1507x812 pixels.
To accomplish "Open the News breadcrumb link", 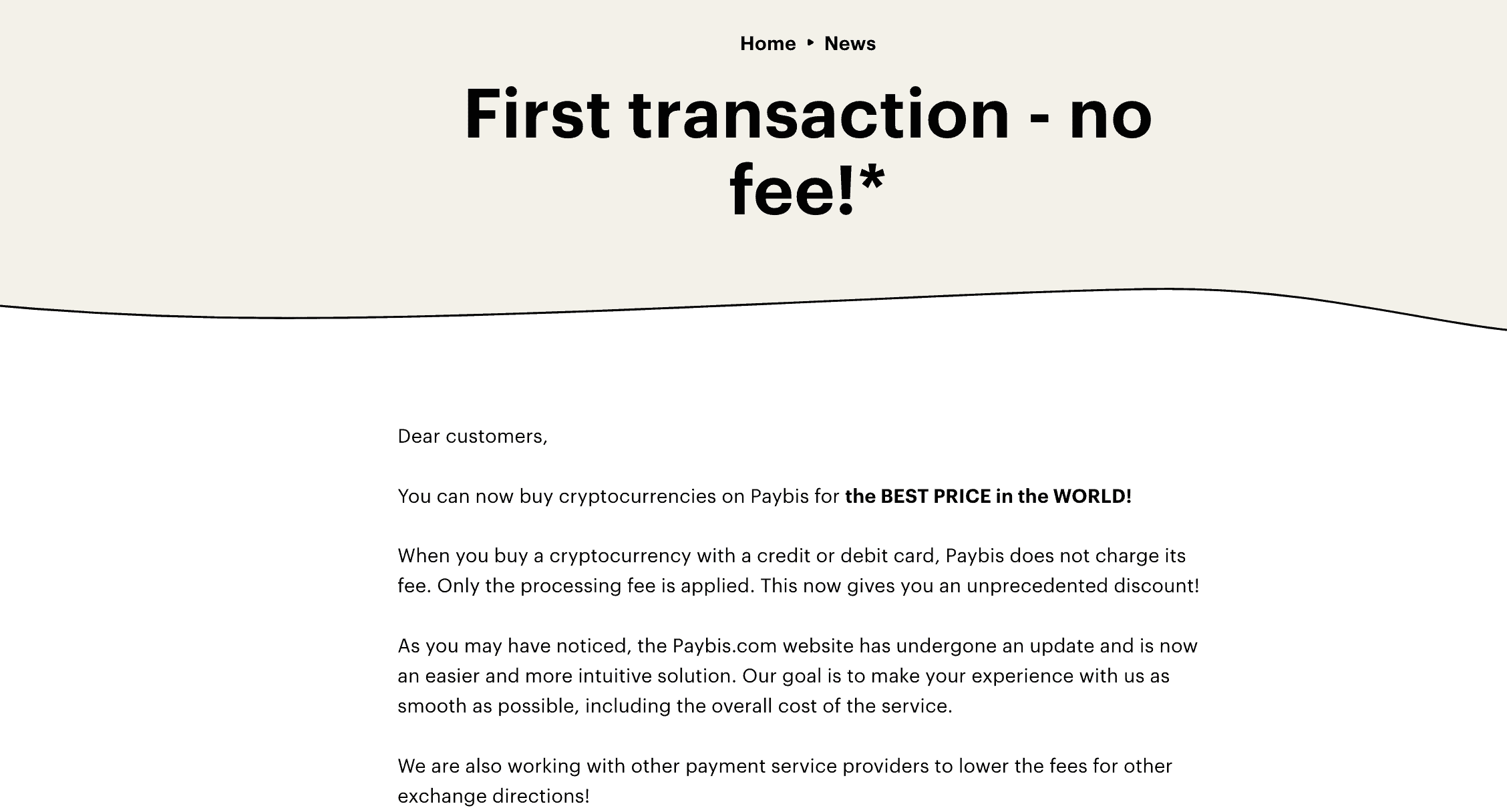I will pos(850,43).
